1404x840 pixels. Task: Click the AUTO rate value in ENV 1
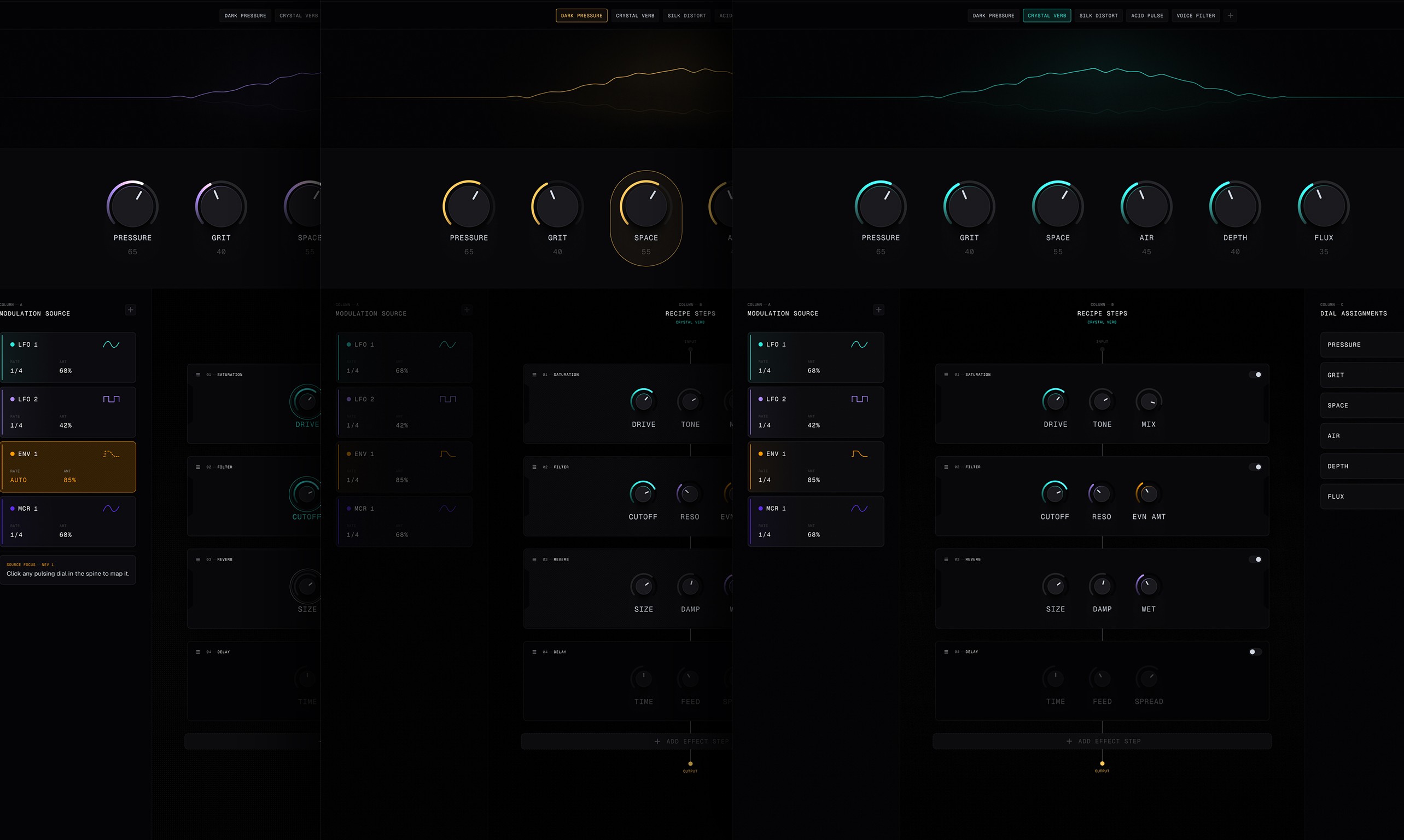[18, 480]
